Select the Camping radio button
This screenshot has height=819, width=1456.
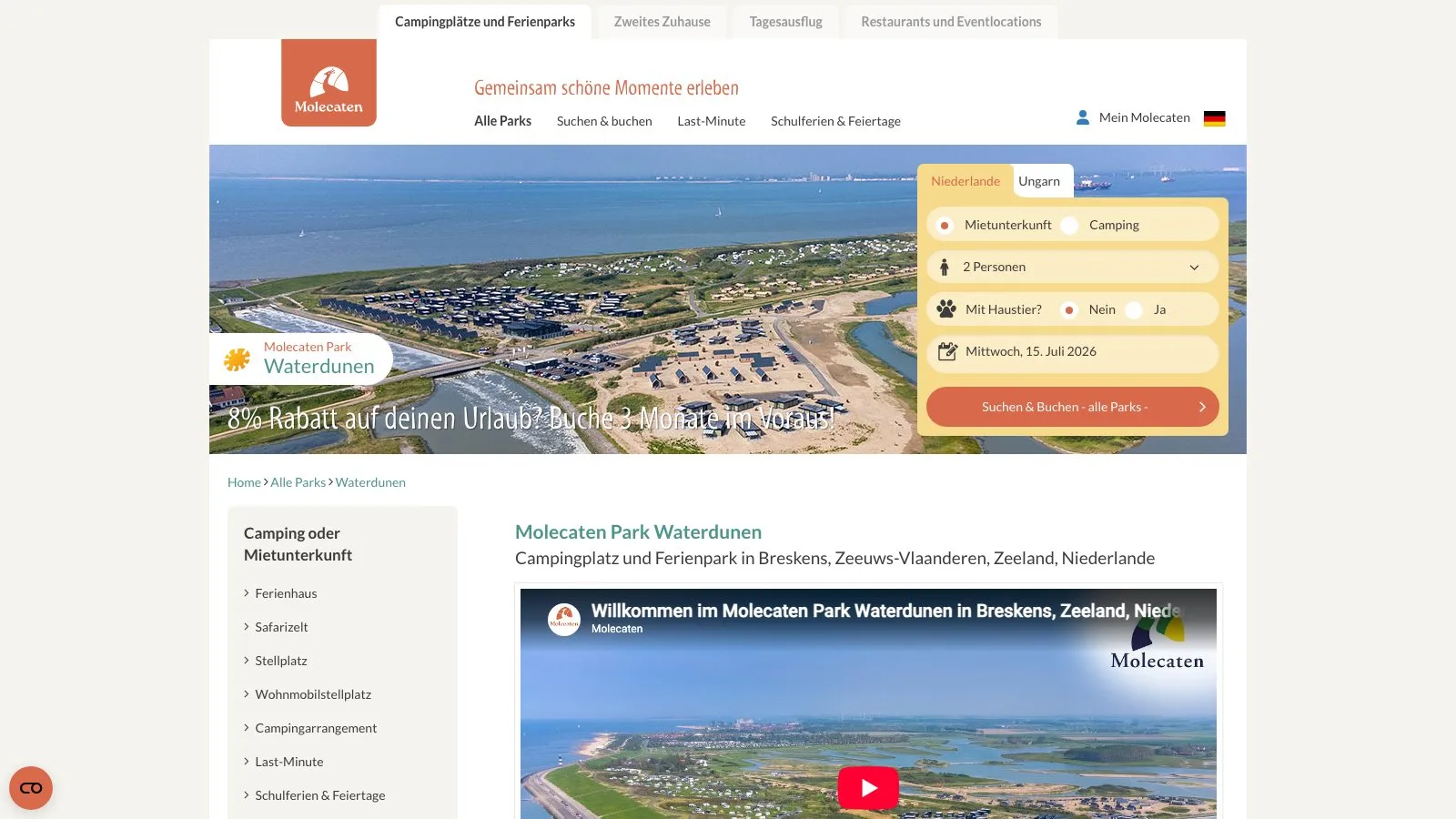coord(1069,225)
